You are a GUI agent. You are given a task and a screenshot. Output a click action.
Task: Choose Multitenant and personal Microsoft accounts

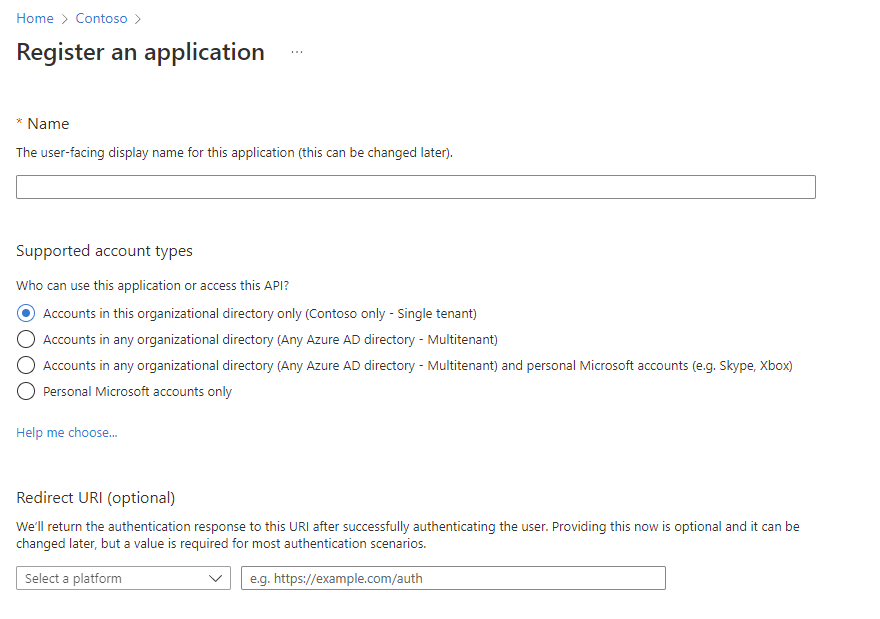click(24, 365)
